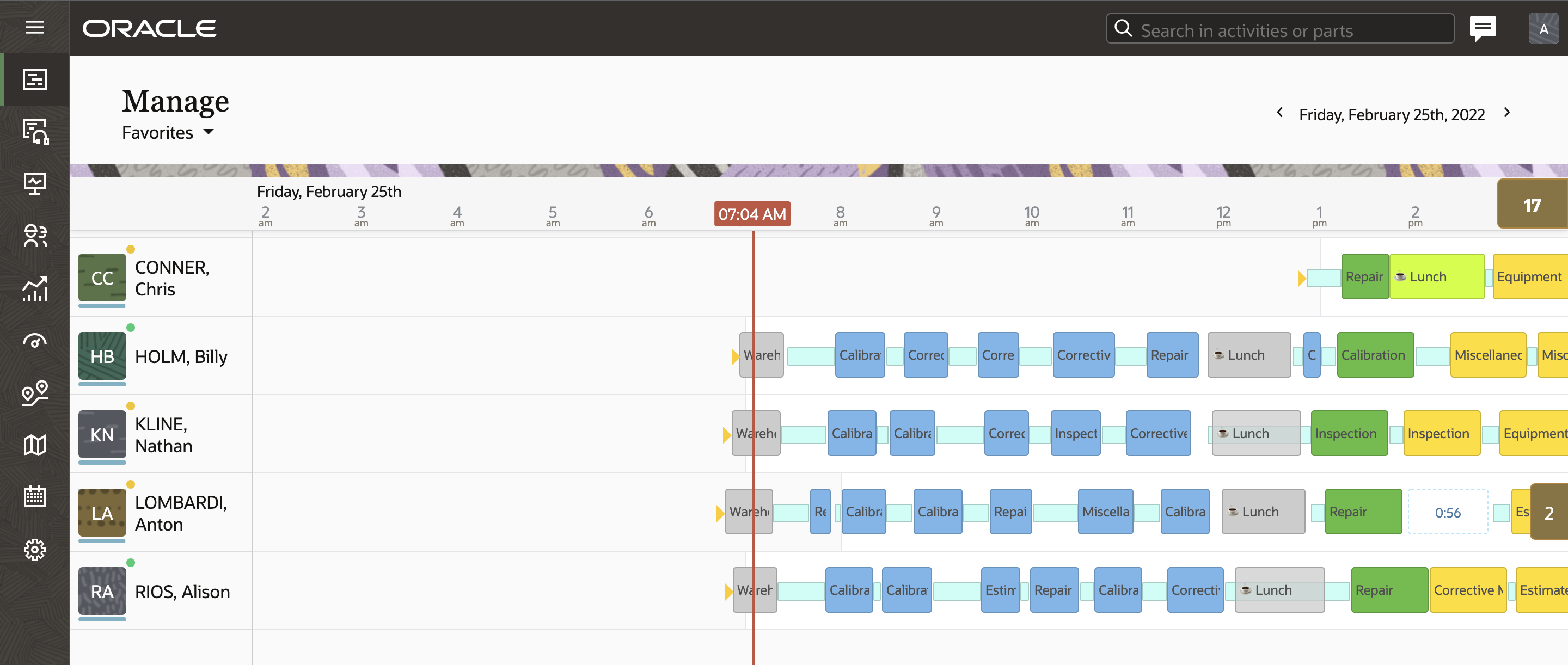The image size is (1568, 665).
Task: Expand the Favorites dropdown
Action: point(168,132)
